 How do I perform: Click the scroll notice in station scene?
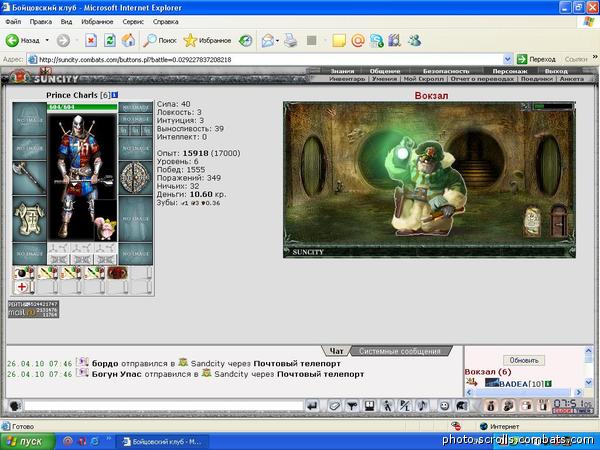pos(532,221)
